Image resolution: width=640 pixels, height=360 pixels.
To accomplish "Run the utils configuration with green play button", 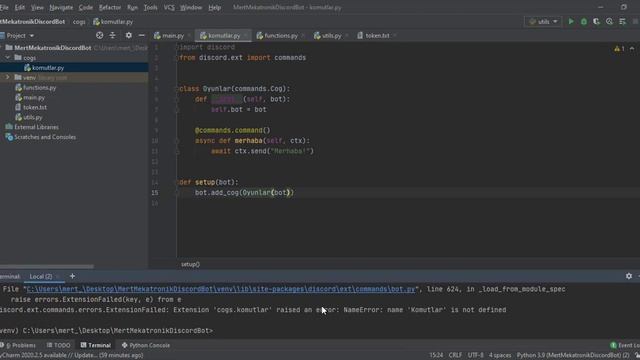I will [571, 22].
